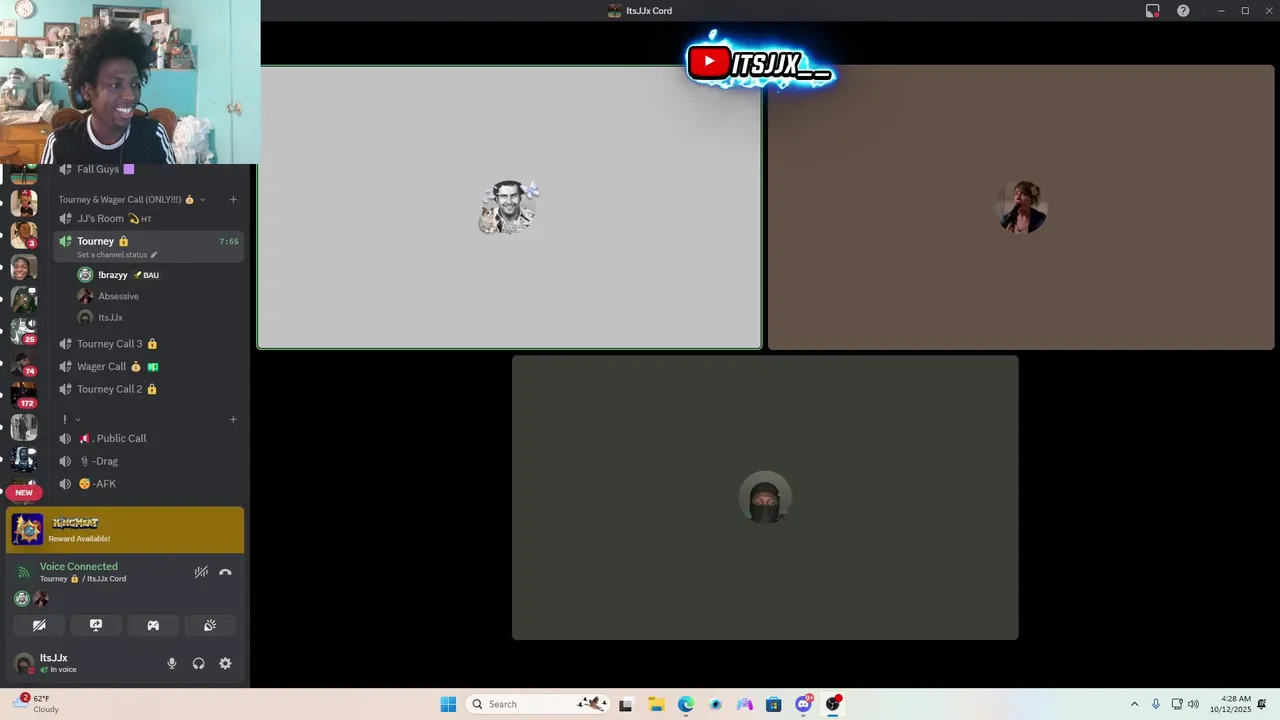Focus the ItsJJx bottom video tile
1280x720 pixels.
pyautogui.click(x=765, y=497)
